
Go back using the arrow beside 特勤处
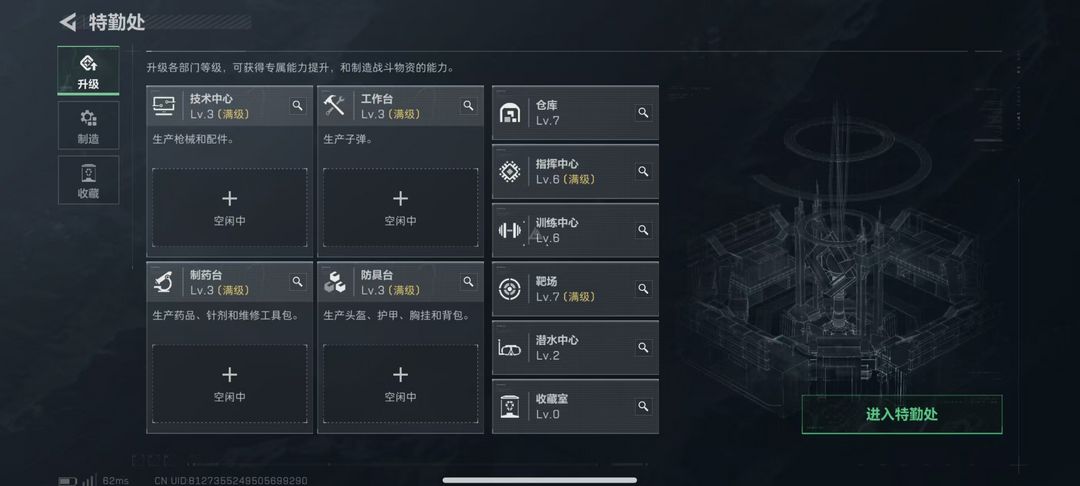point(68,22)
